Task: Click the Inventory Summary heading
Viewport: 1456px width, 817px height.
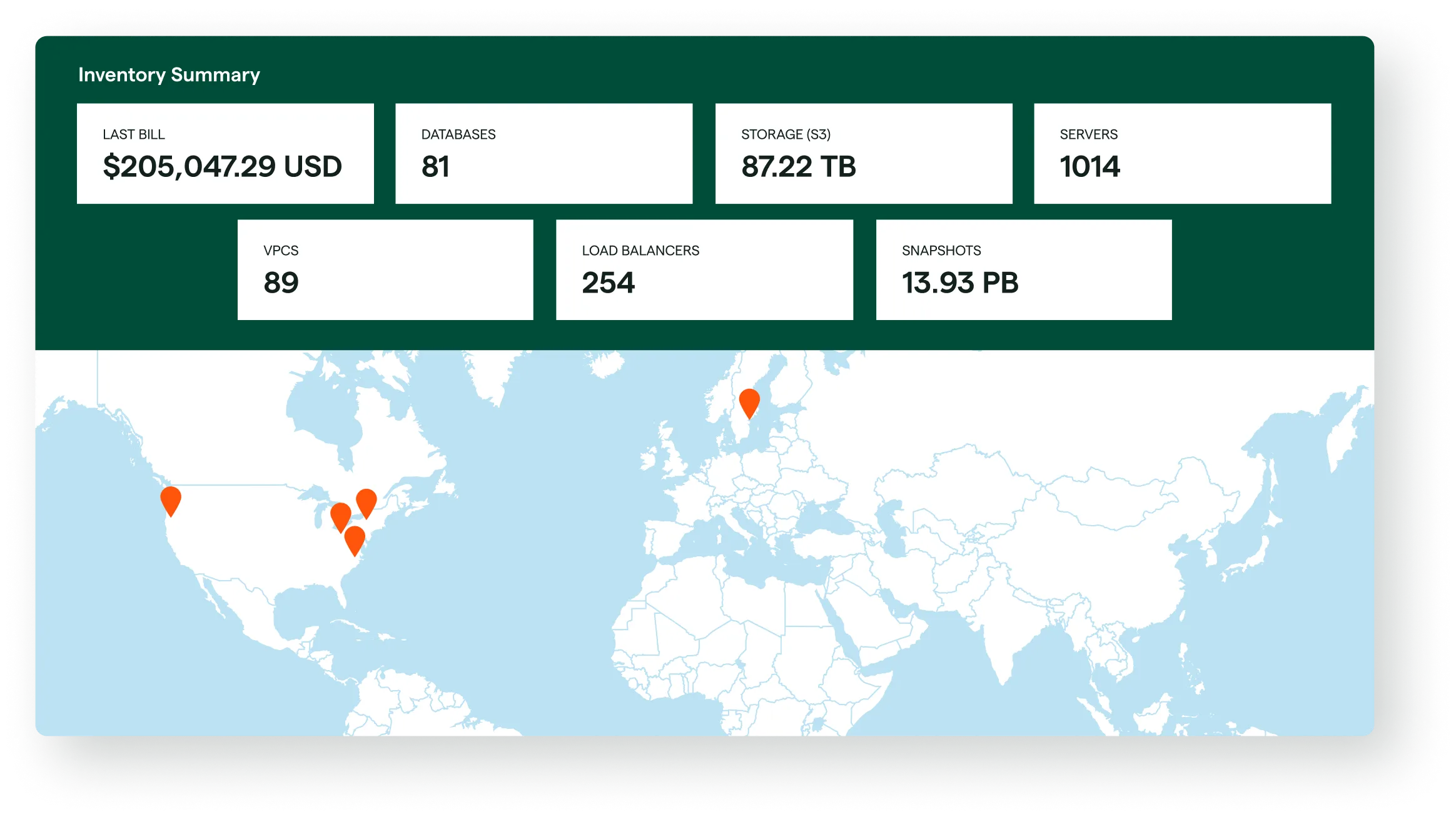Action: (x=169, y=74)
